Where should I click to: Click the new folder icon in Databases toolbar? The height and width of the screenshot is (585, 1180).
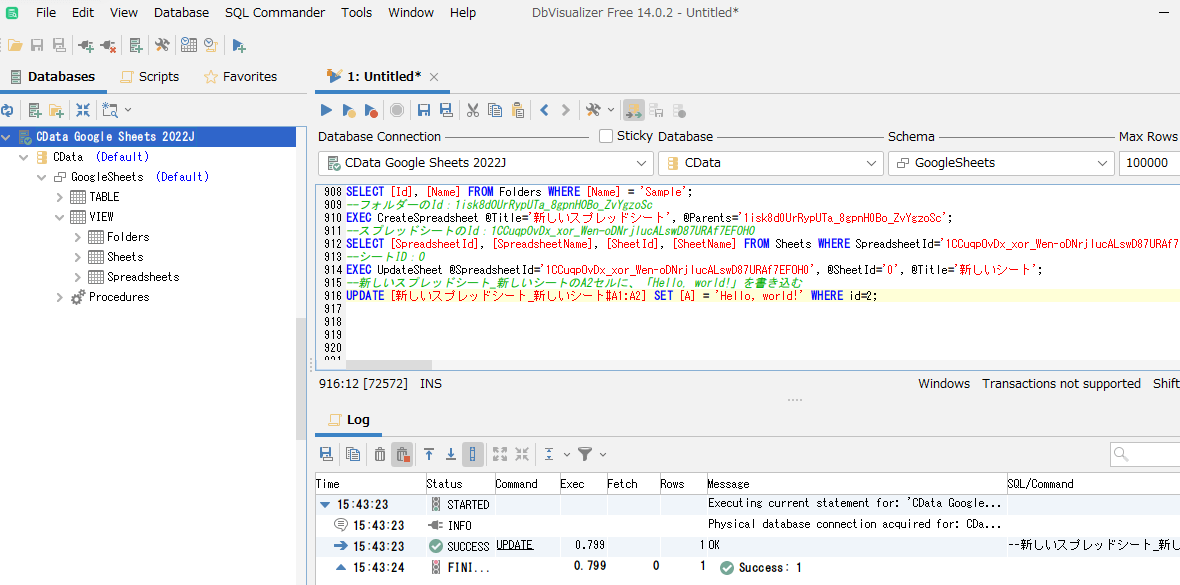tap(56, 110)
